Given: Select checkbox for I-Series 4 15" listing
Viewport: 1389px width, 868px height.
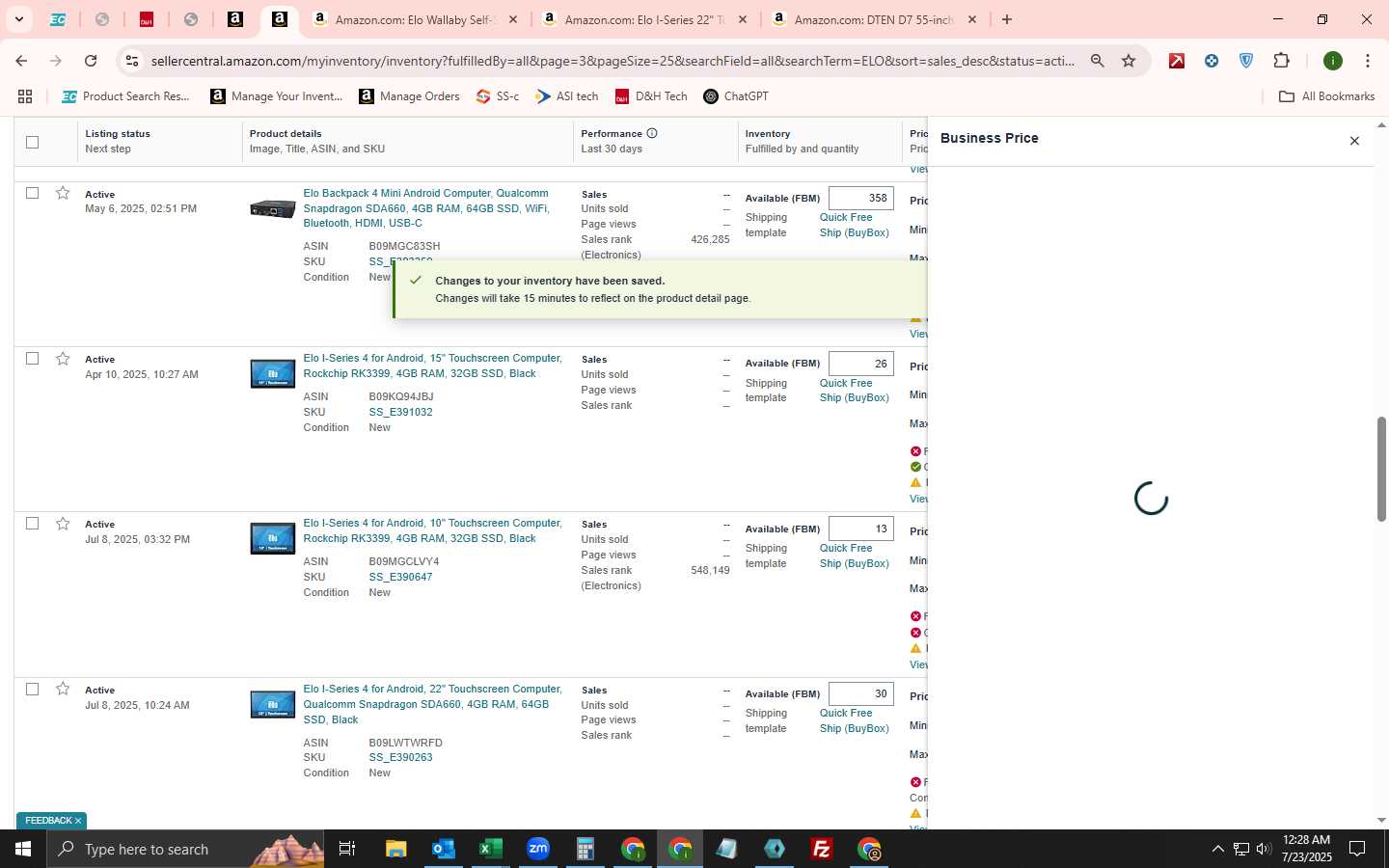Looking at the screenshot, I should (x=32, y=358).
